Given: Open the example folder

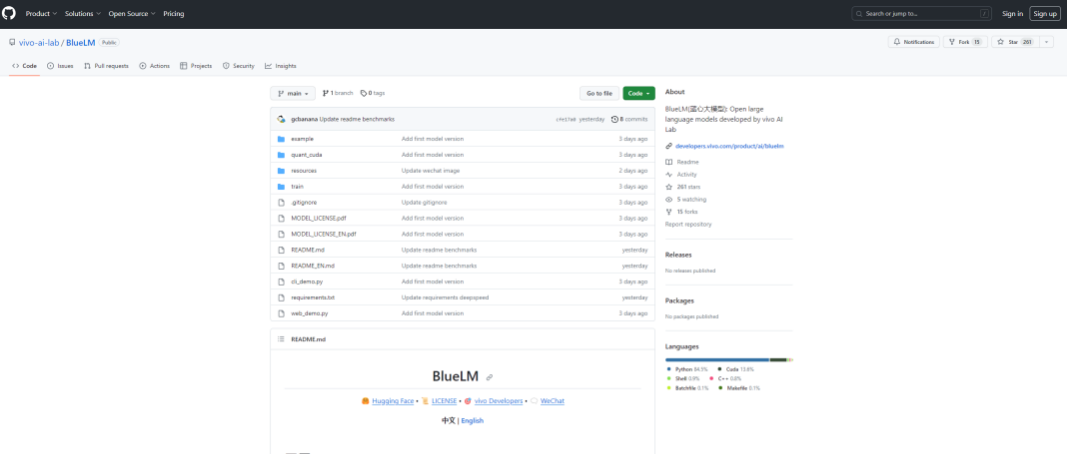Looking at the screenshot, I should pyautogui.click(x=302, y=139).
